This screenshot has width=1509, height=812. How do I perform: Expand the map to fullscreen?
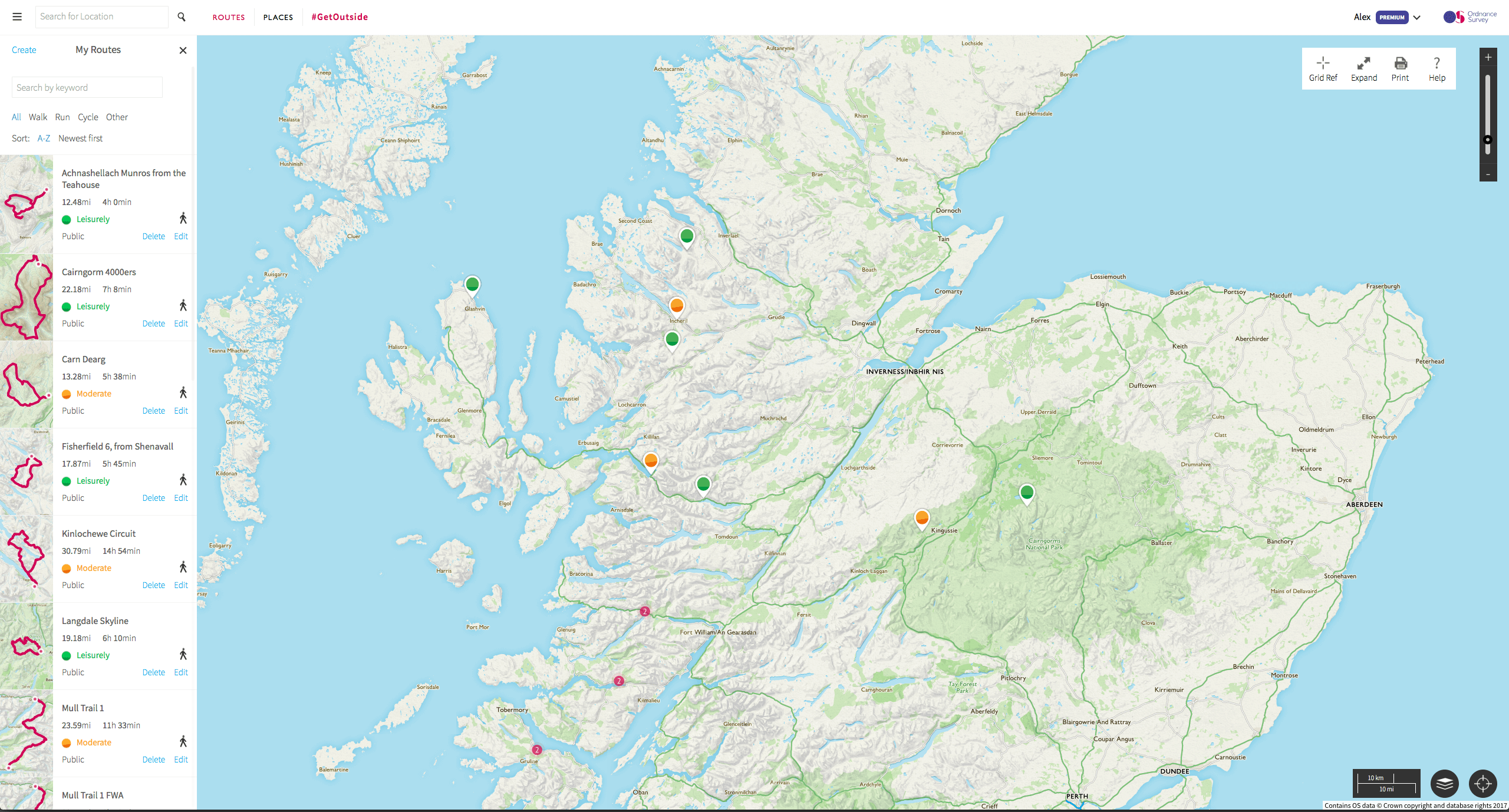tap(1363, 68)
